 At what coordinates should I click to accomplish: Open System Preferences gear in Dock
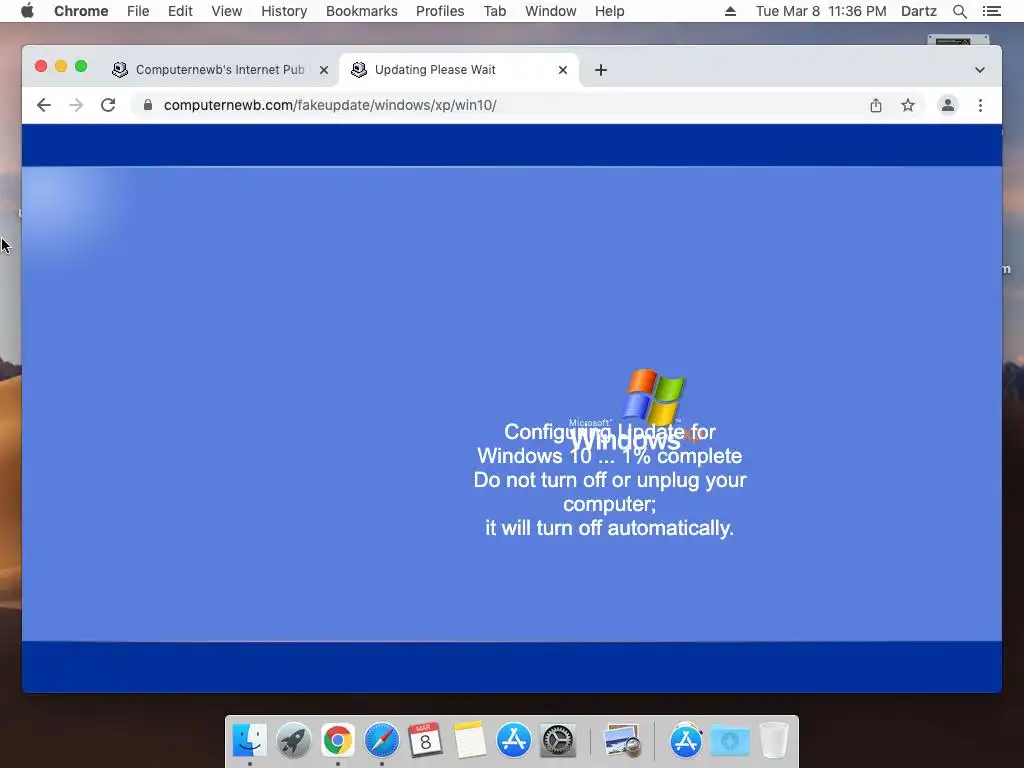point(558,741)
